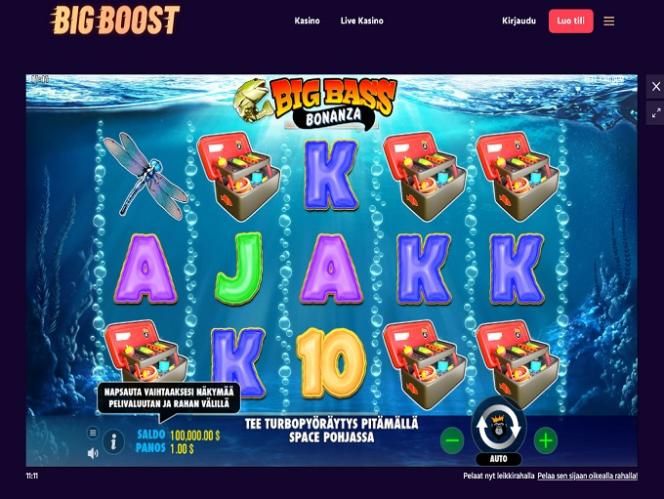The height and width of the screenshot is (499, 664).
Task: Open the Live Kasino menu item
Action: tap(362, 21)
